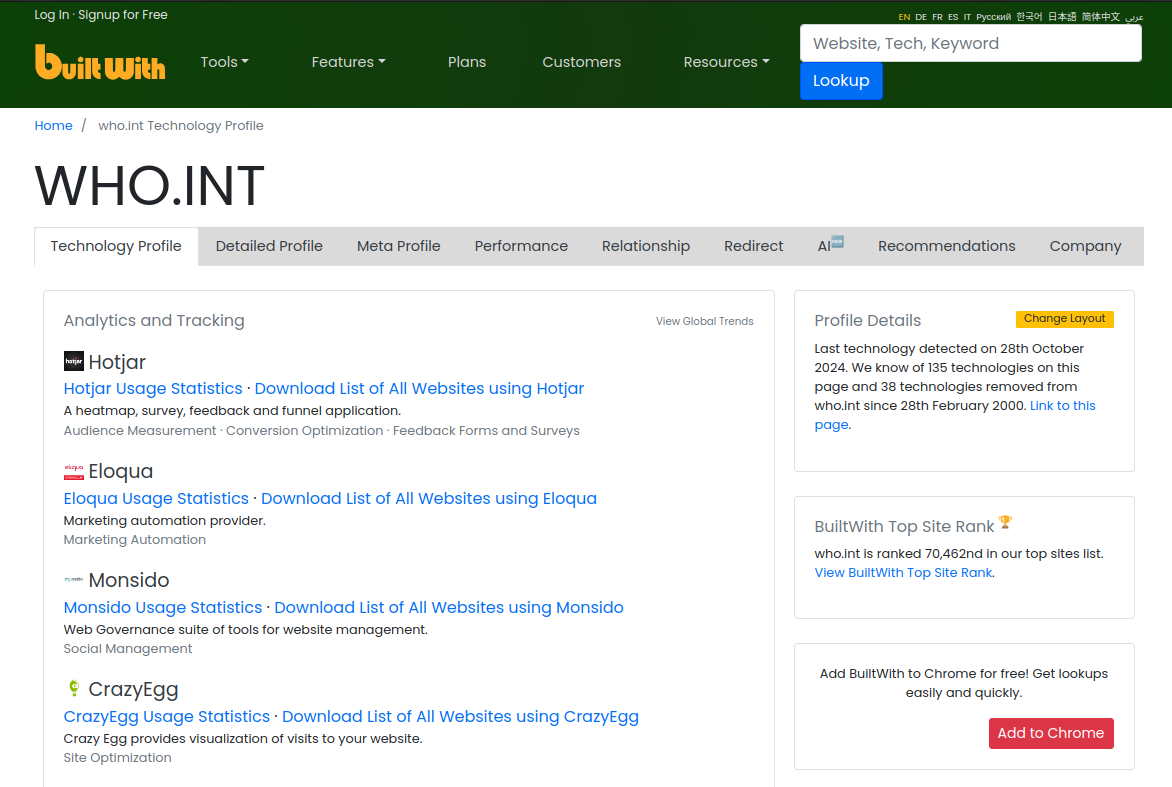Click the trophy icon beside Top Site Rank
Image resolution: width=1172 pixels, height=787 pixels.
pyautogui.click(x=1005, y=522)
